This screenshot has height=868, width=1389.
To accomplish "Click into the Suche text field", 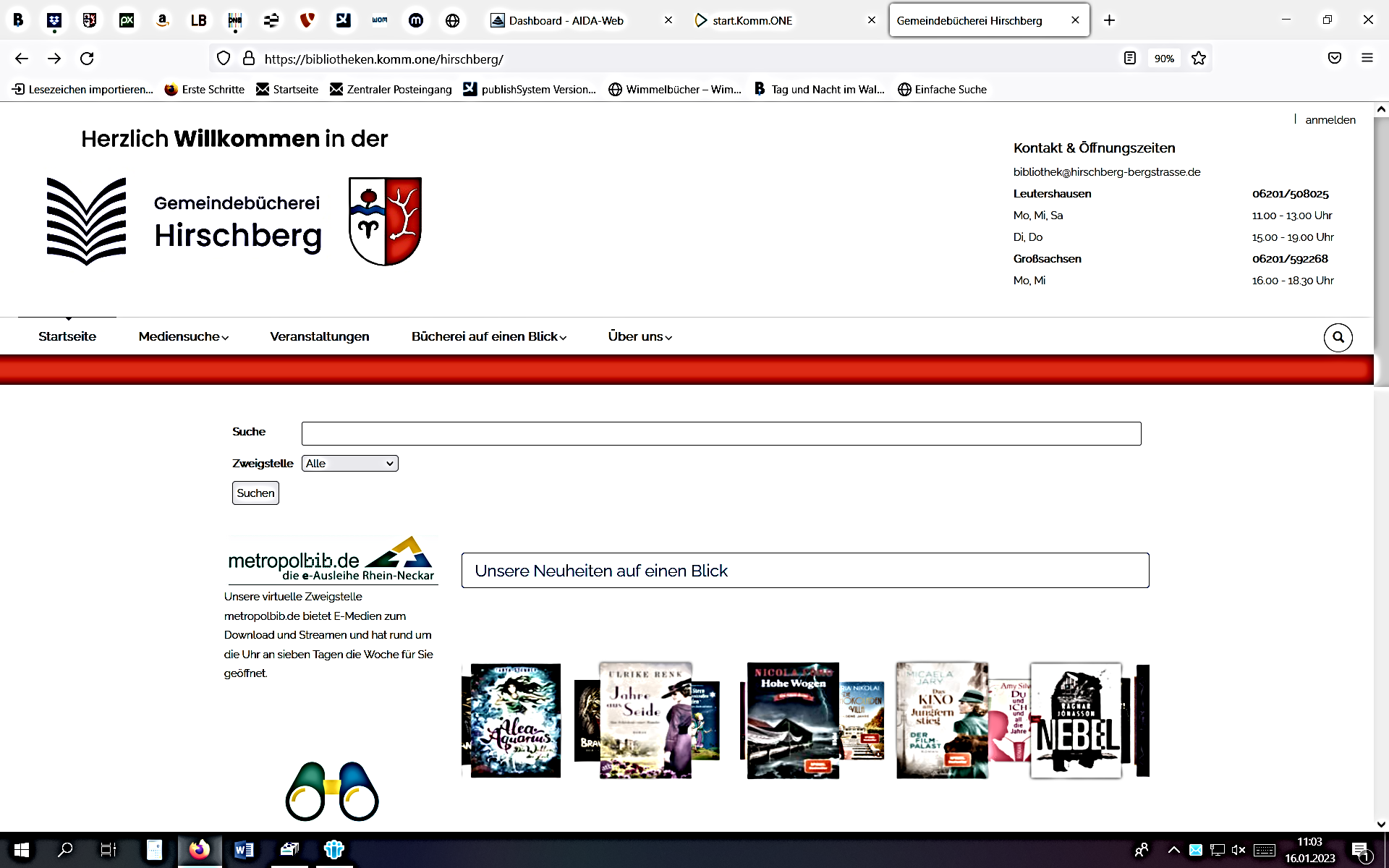I will [721, 433].
